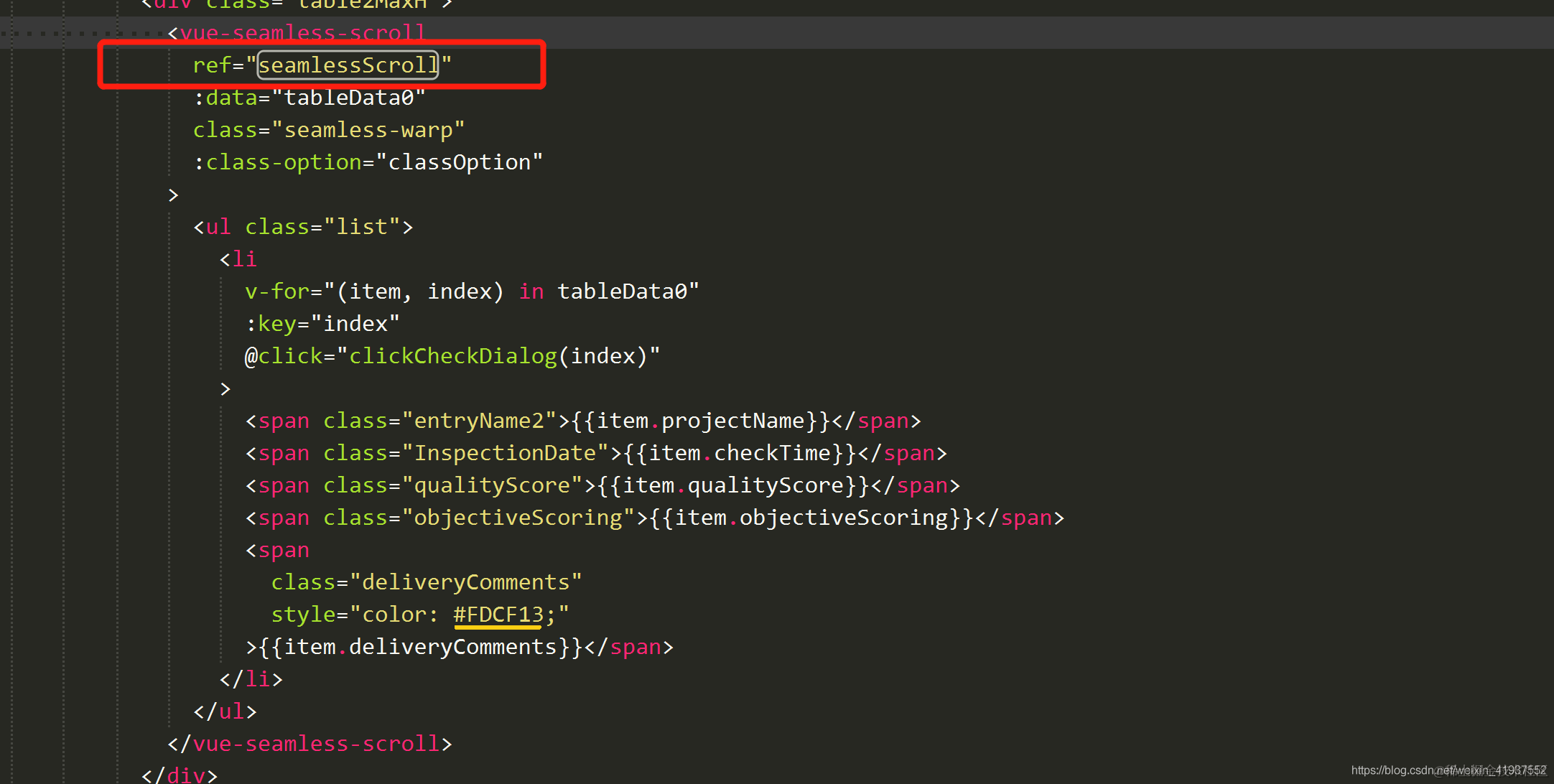Click item.projectName interpolation
The width and height of the screenshot is (1554, 784).
pos(700,421)
